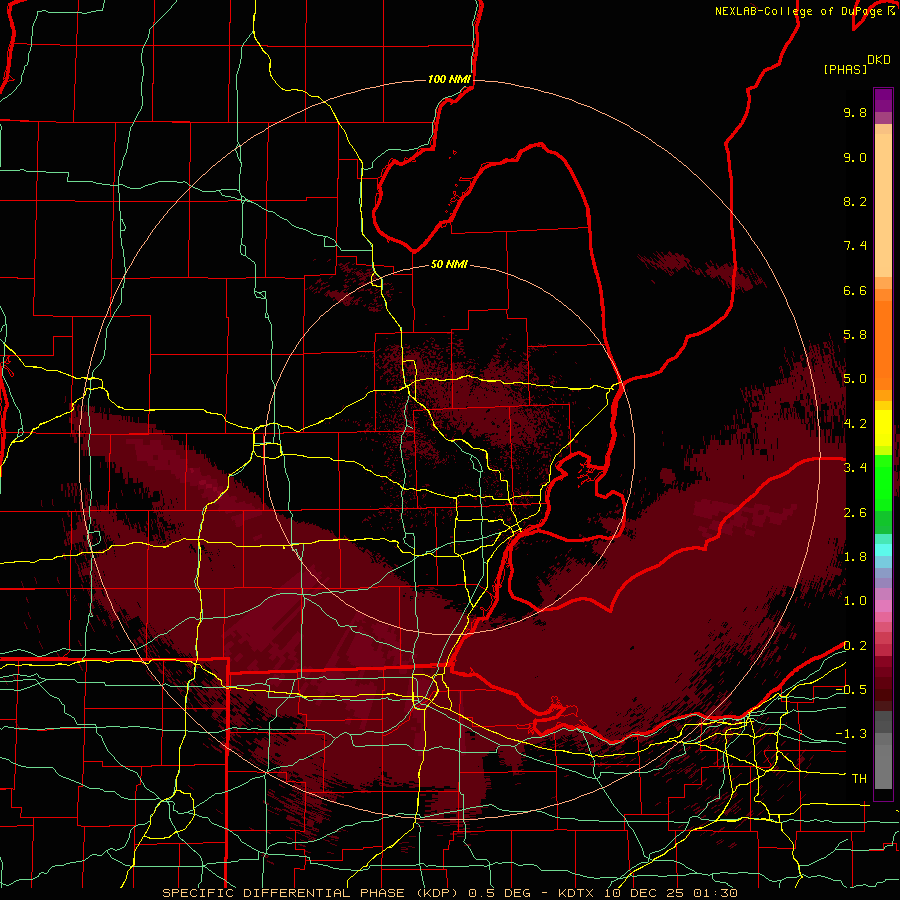Click the 4.2 value on the legend

point(855,424)
